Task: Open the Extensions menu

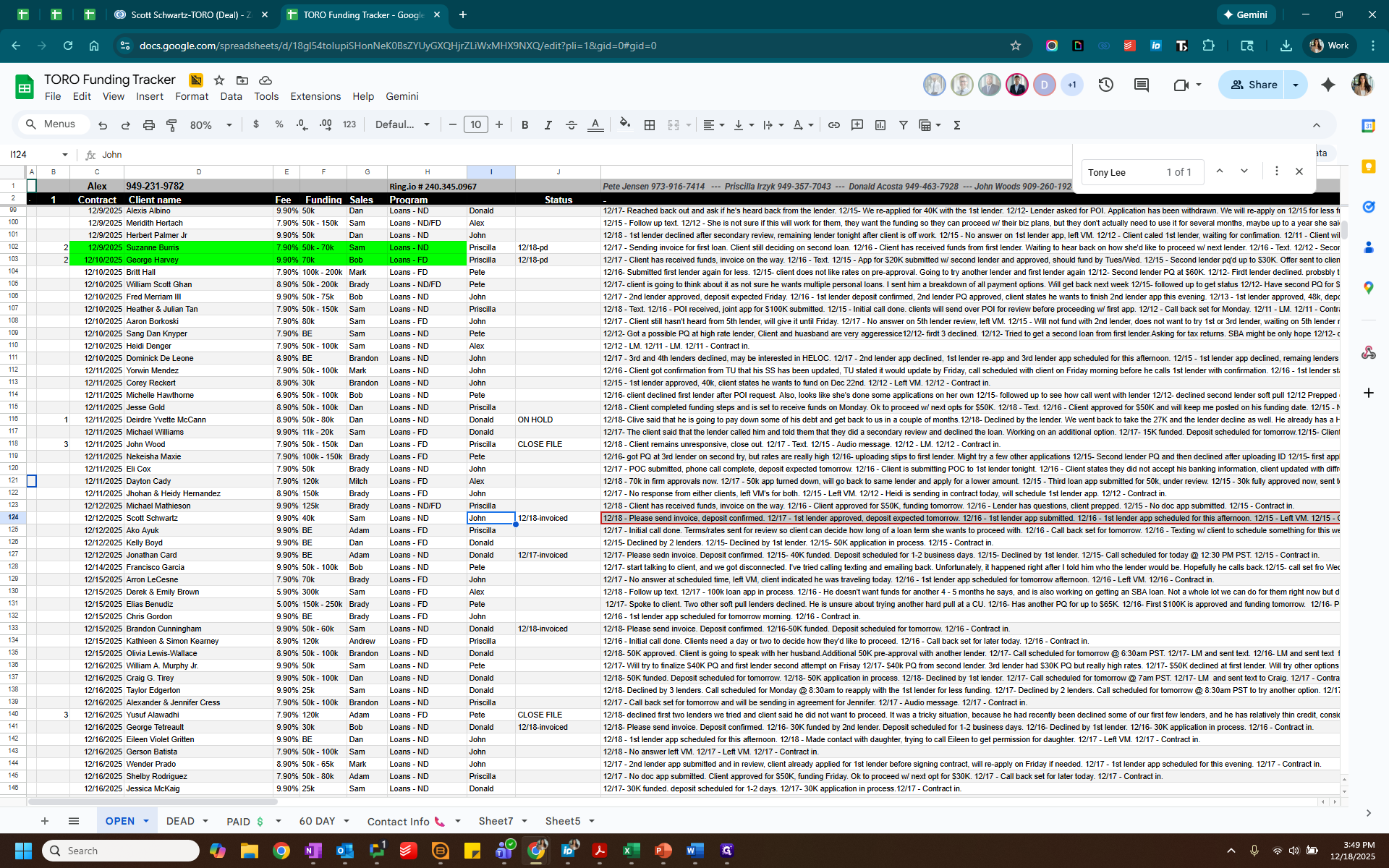Action: (x=315, y=96)
